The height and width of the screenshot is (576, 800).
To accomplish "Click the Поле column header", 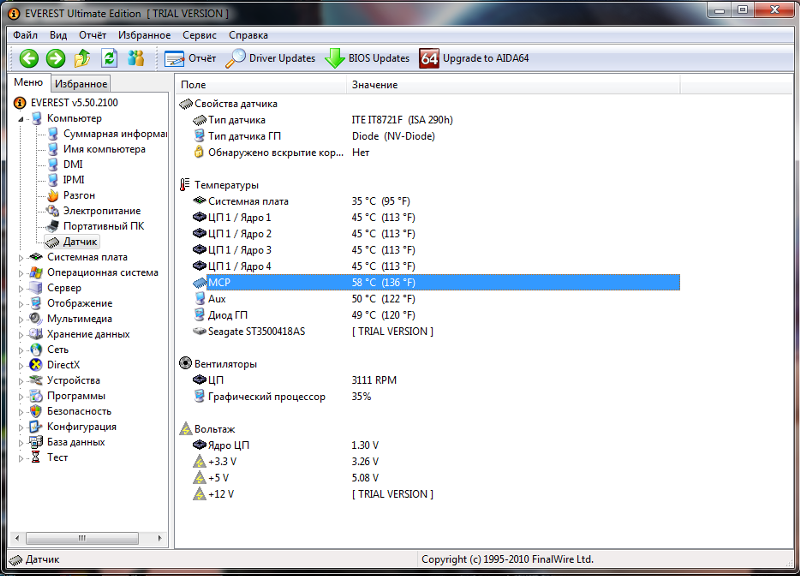I will point(261,85).
